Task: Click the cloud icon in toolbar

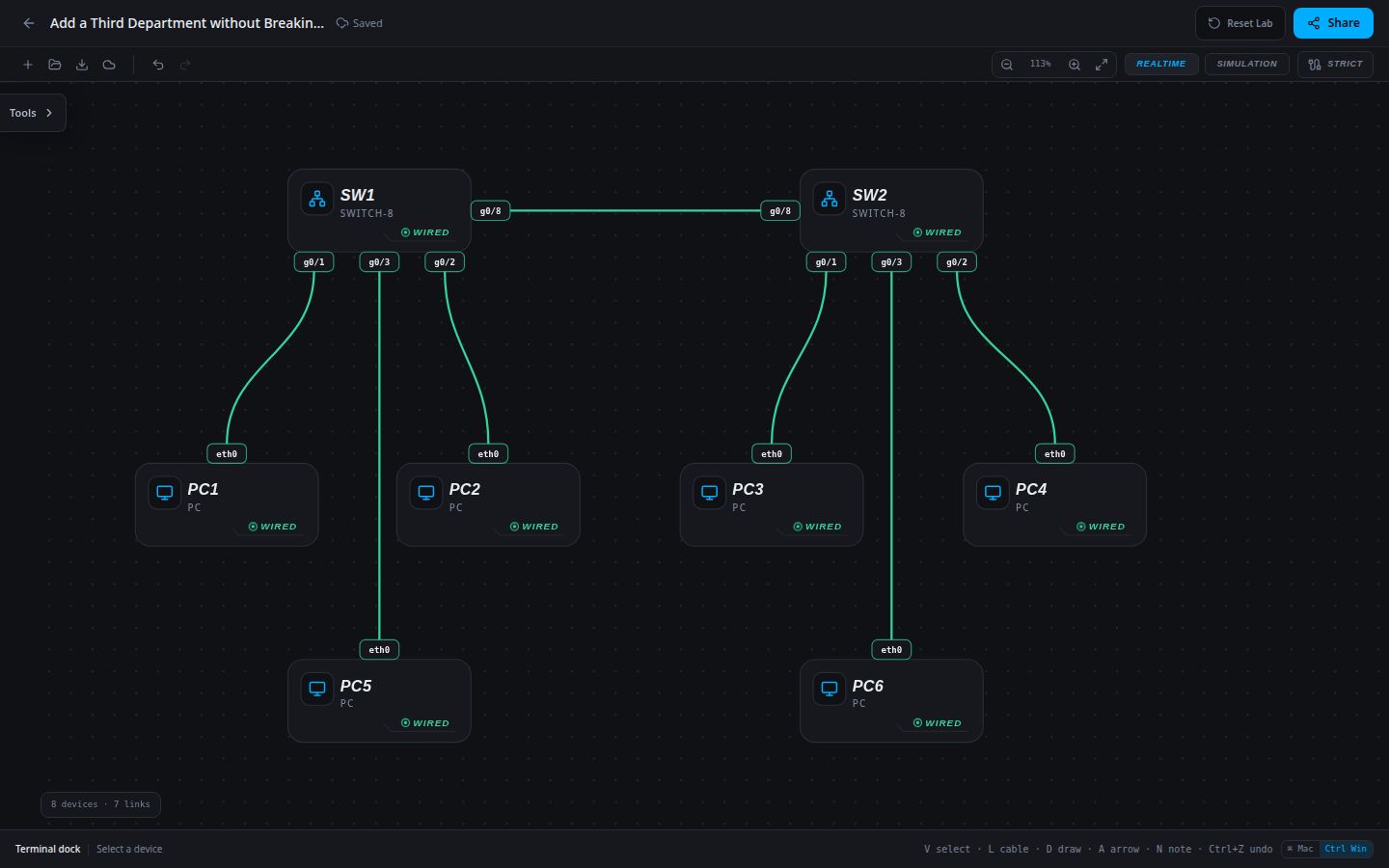Action: pos(109,65)
